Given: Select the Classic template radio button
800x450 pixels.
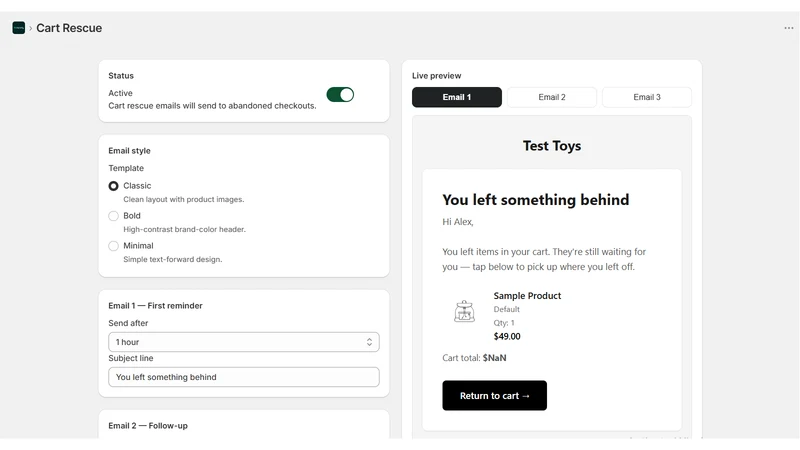Looking at the screenshot, I should (113, 186).
